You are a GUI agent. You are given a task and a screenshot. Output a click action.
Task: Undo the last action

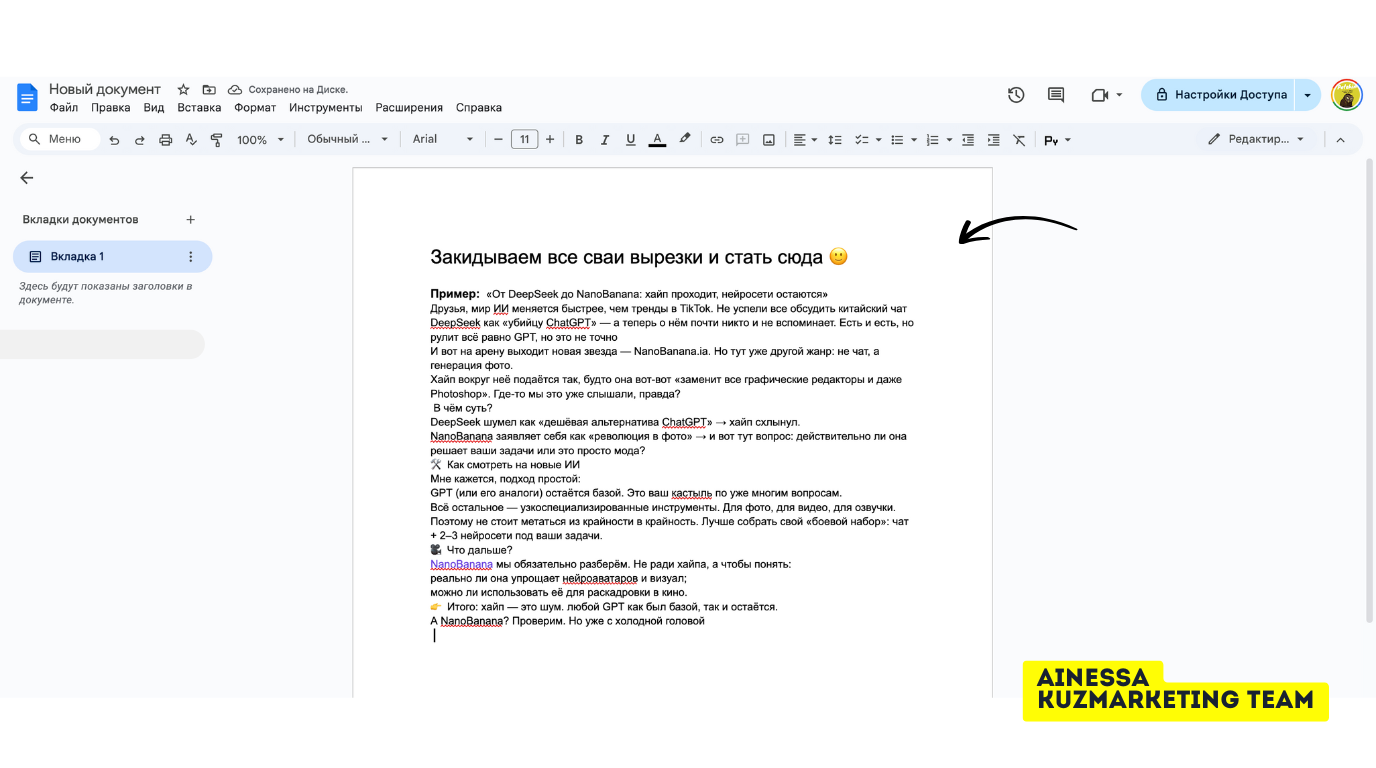(x=114, y=140)
